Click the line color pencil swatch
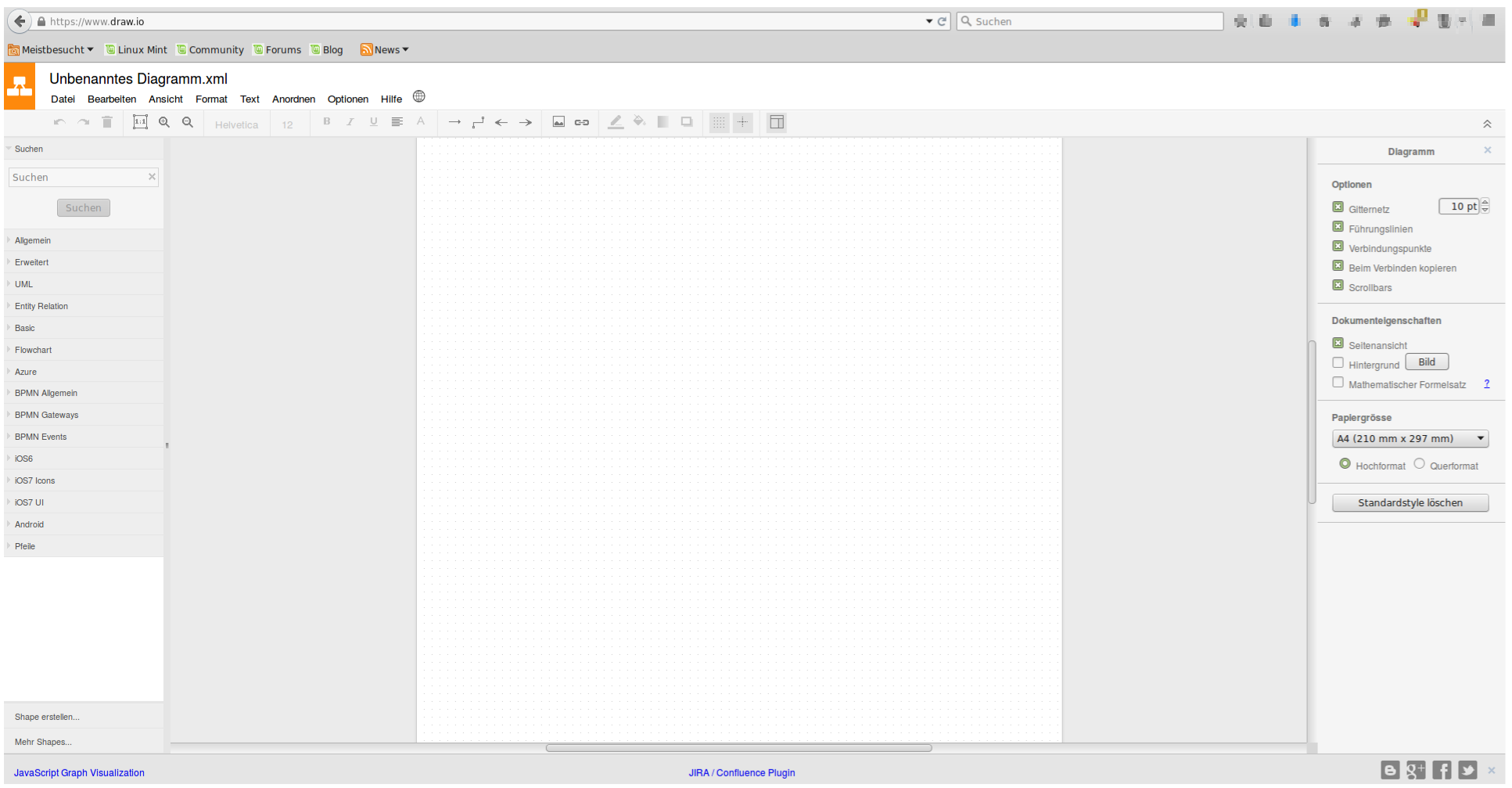1512x788 pixels. tap(616, 122)
